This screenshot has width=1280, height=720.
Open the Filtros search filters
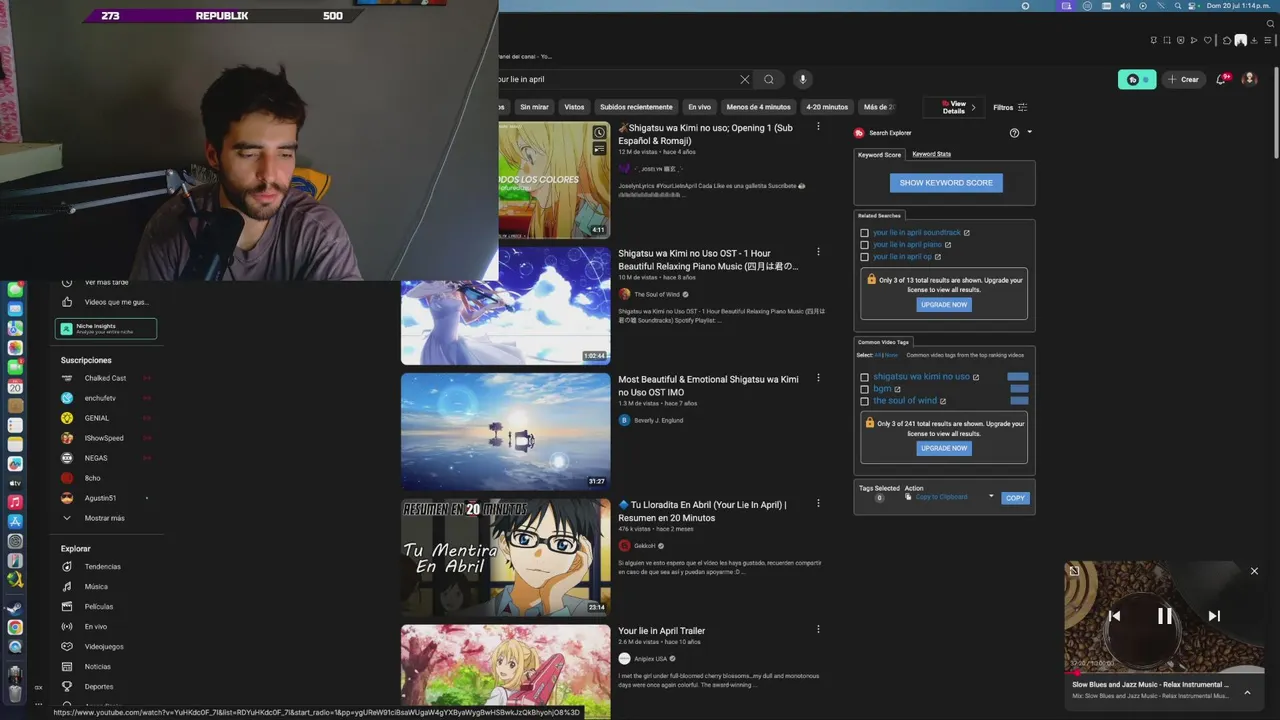pos(1010,107)
